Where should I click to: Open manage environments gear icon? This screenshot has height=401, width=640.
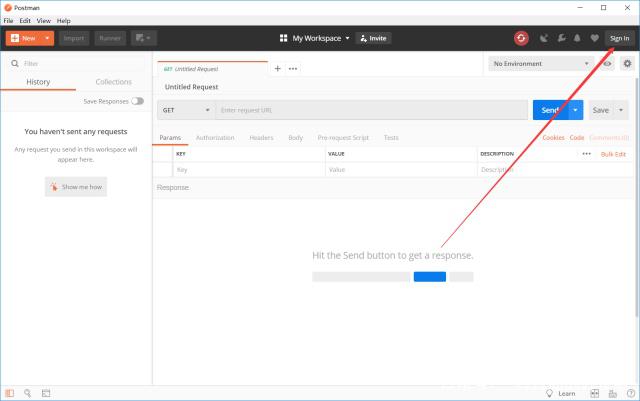coord(627,63)
